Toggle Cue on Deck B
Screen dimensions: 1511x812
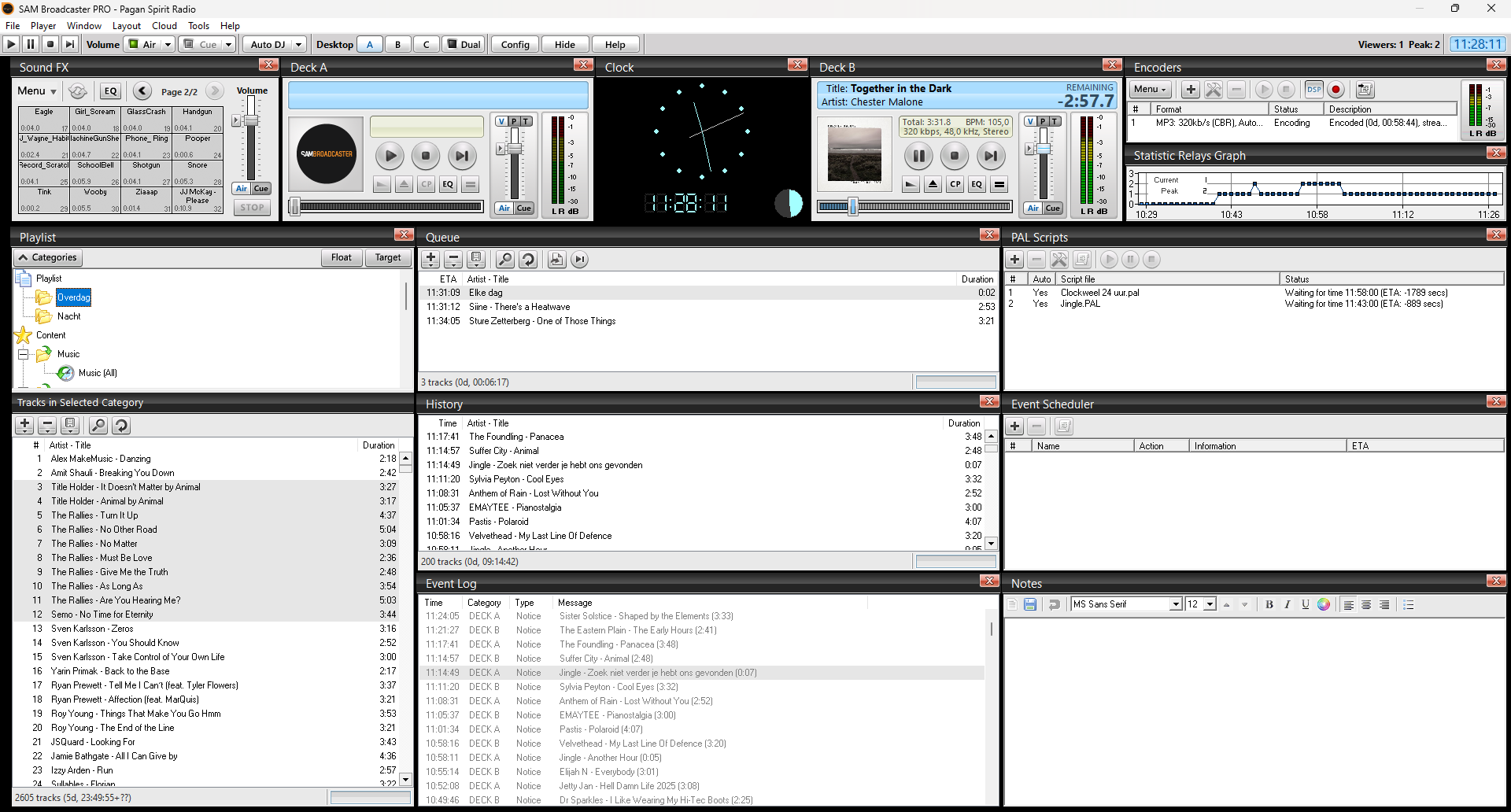[1052, 209]
